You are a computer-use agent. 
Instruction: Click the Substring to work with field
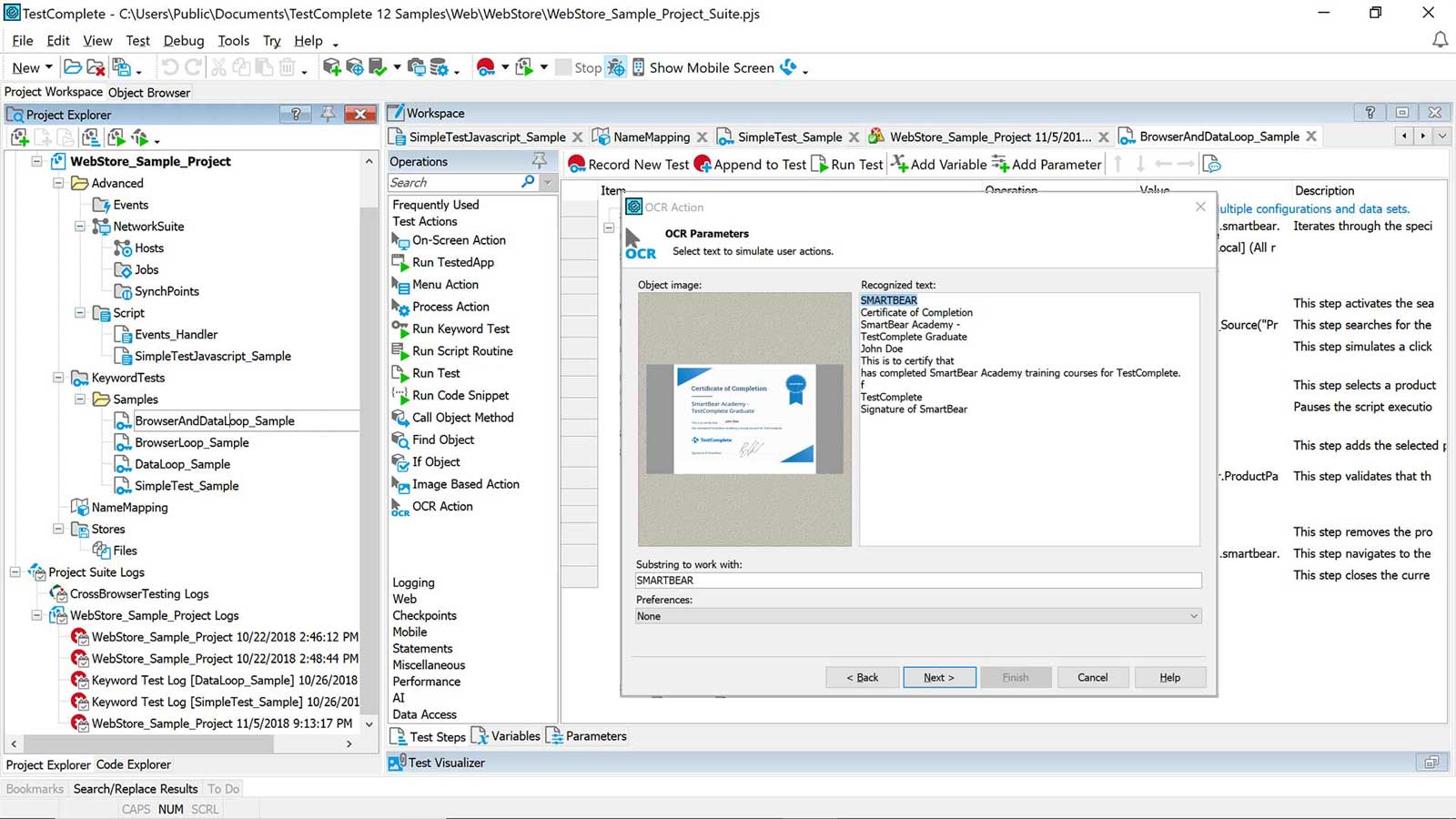[917, 581]
